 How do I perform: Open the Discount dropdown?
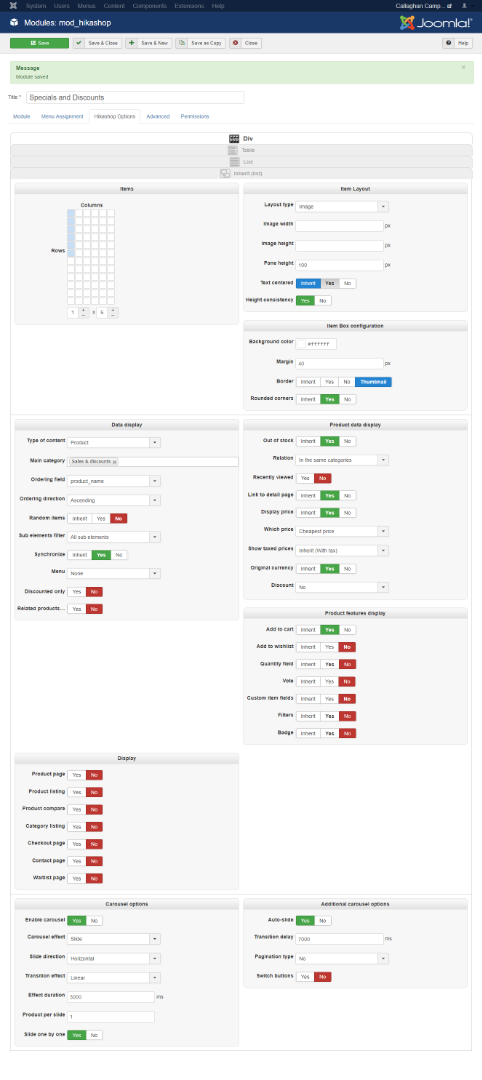[x=342, y=587]
